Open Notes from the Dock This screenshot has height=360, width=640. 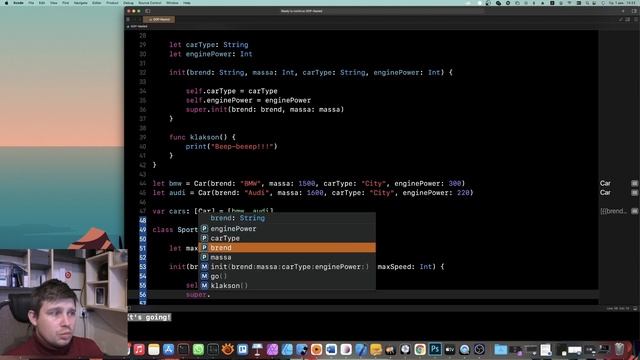point(154,349)
